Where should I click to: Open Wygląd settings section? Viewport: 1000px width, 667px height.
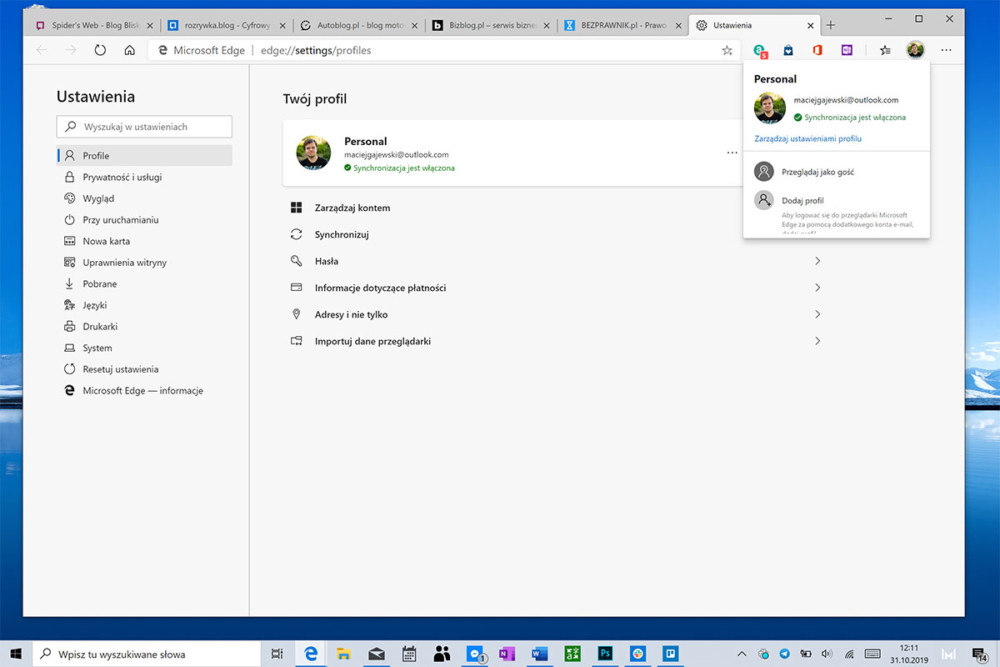[144, 198]
